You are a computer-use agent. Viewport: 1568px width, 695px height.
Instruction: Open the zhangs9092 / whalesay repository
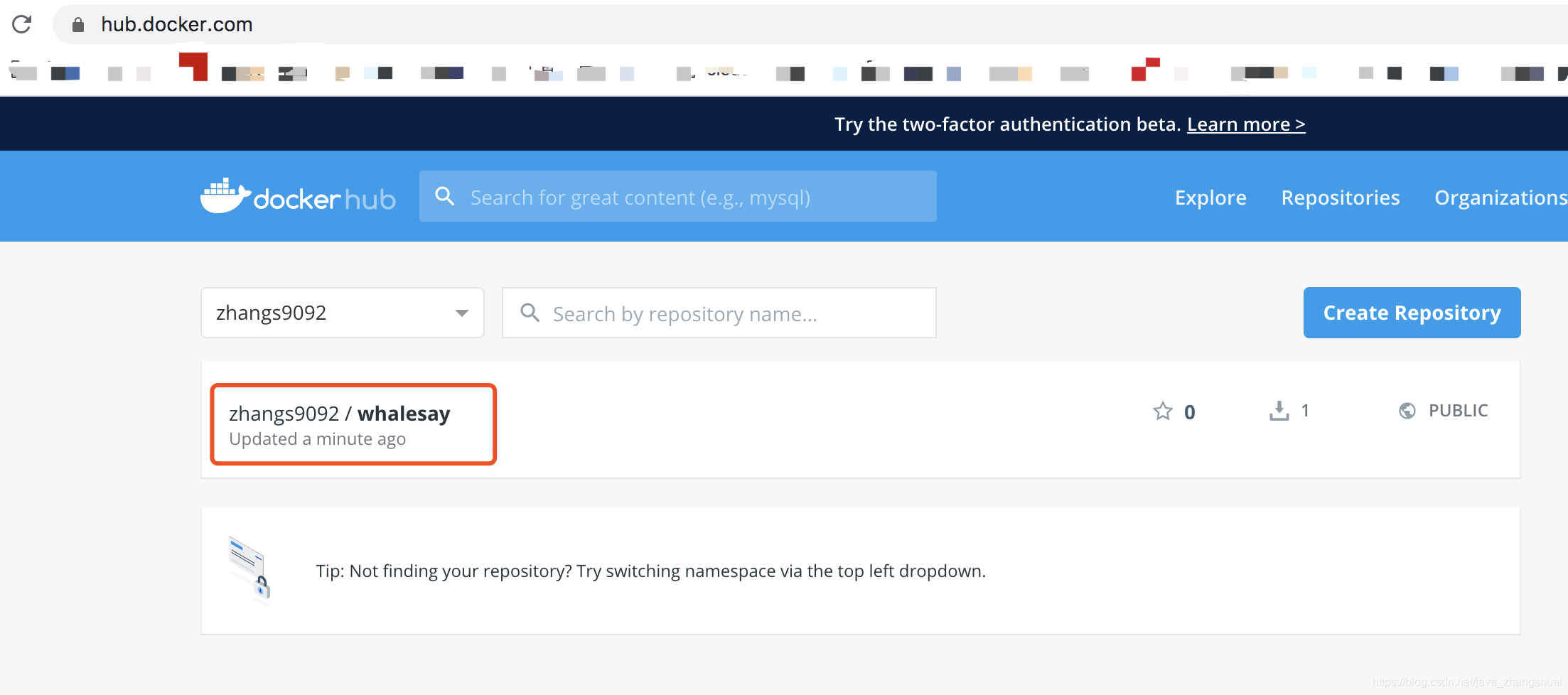(340, 414)
